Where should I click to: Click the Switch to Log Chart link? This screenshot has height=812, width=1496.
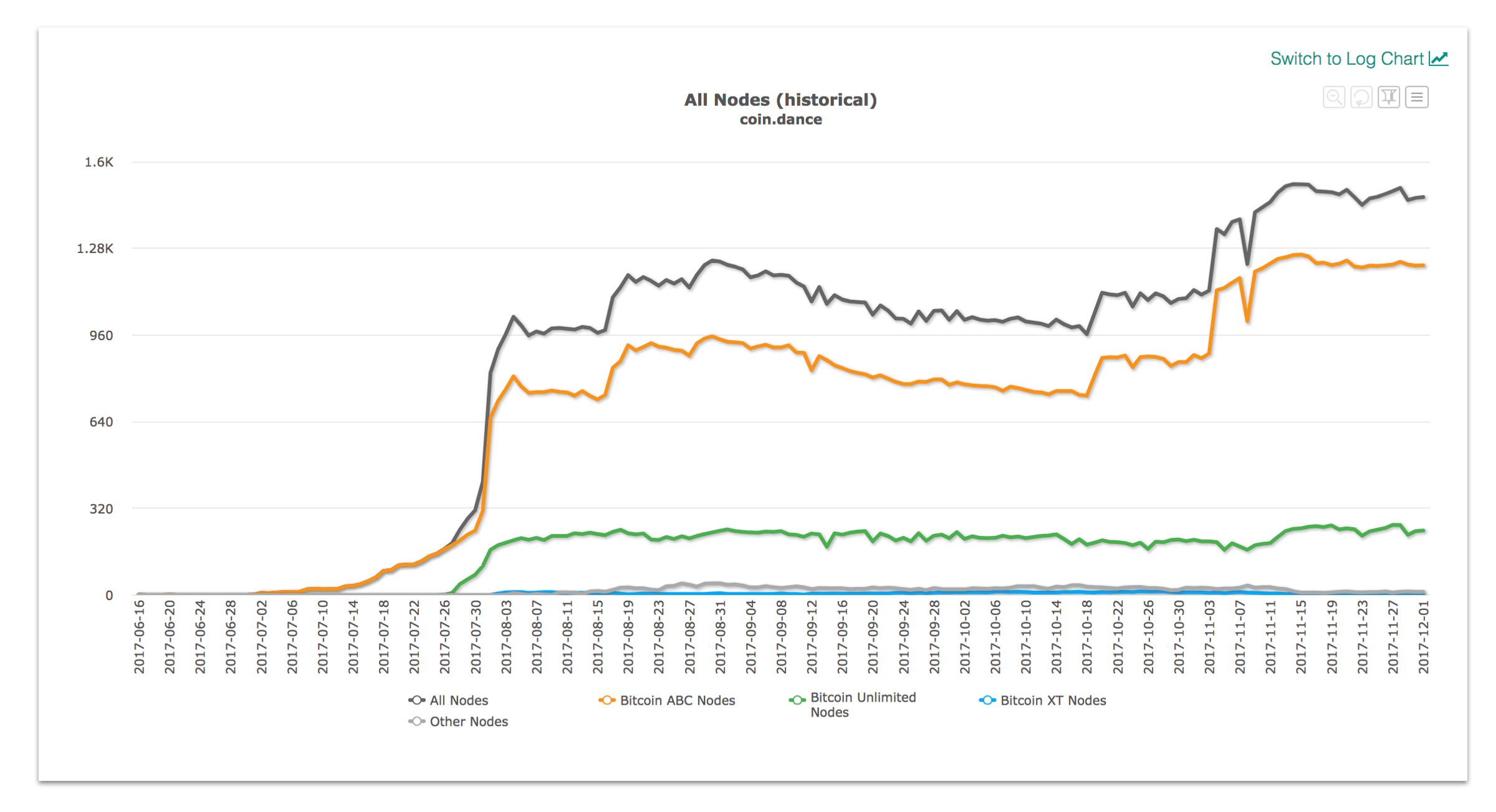pos(1346,59)
